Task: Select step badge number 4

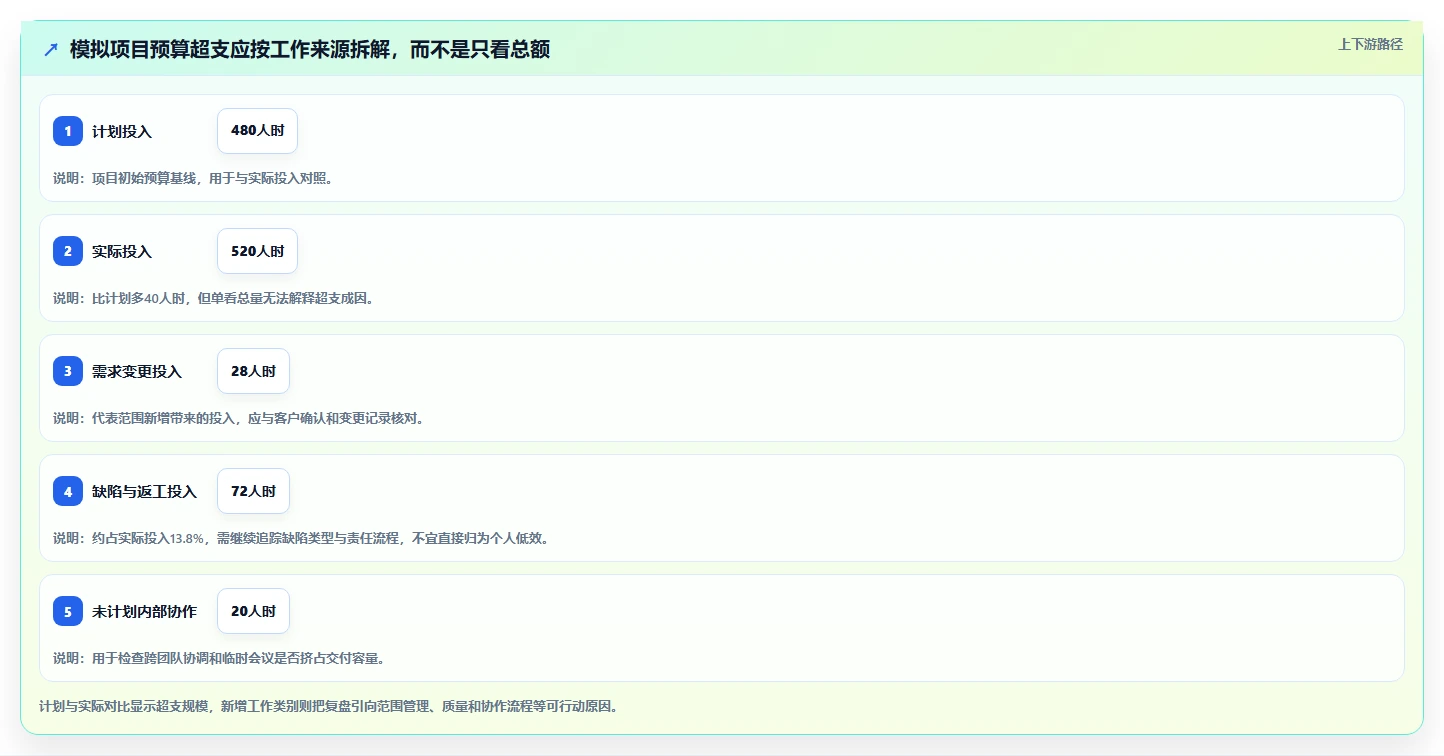Action: pos(68,491)
